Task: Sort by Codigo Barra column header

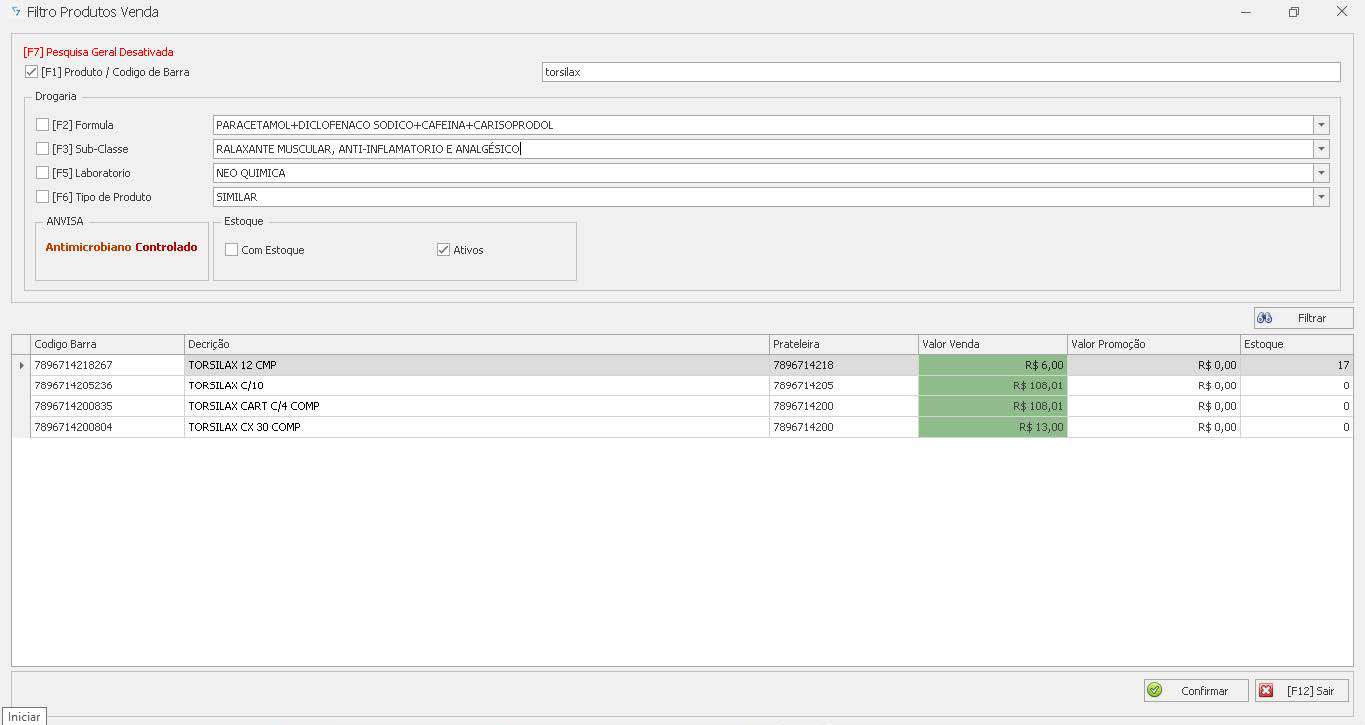Action: [107, 344]
